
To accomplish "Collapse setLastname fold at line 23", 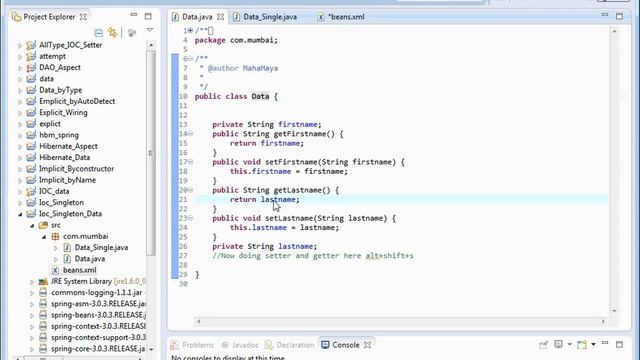I will point(190,218).
